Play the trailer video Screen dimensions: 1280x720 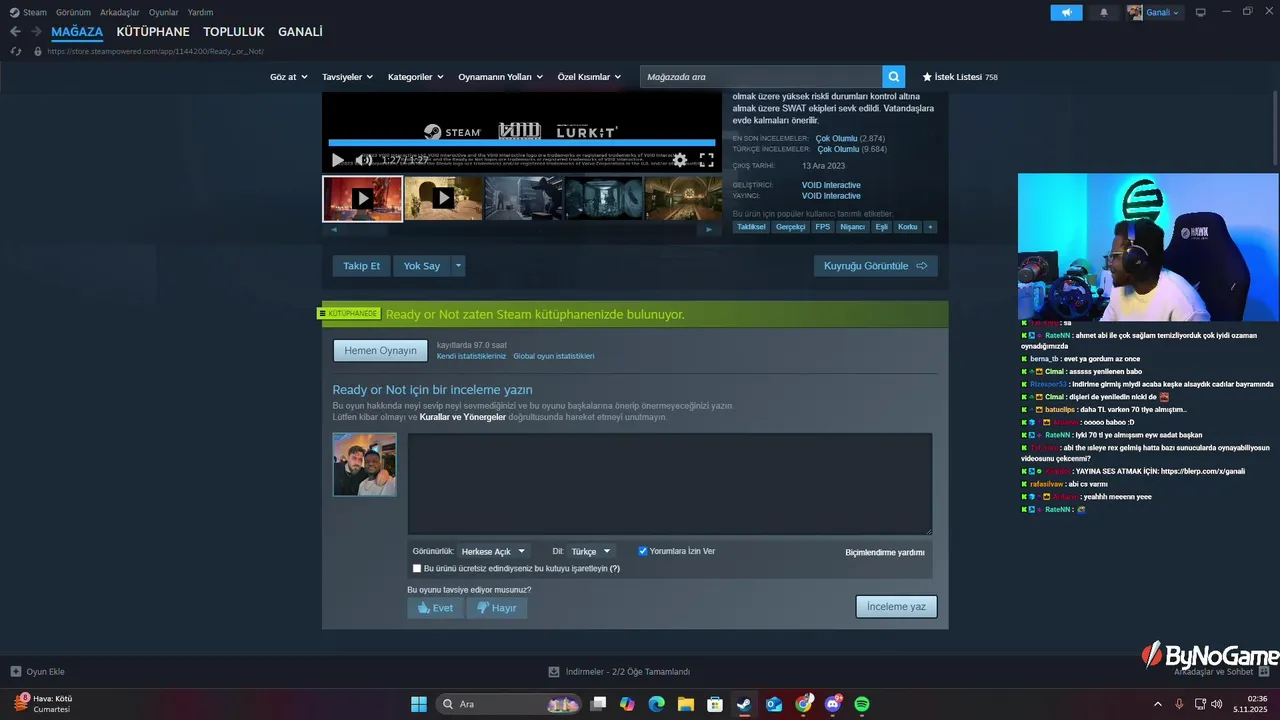(x=338, y=160)
